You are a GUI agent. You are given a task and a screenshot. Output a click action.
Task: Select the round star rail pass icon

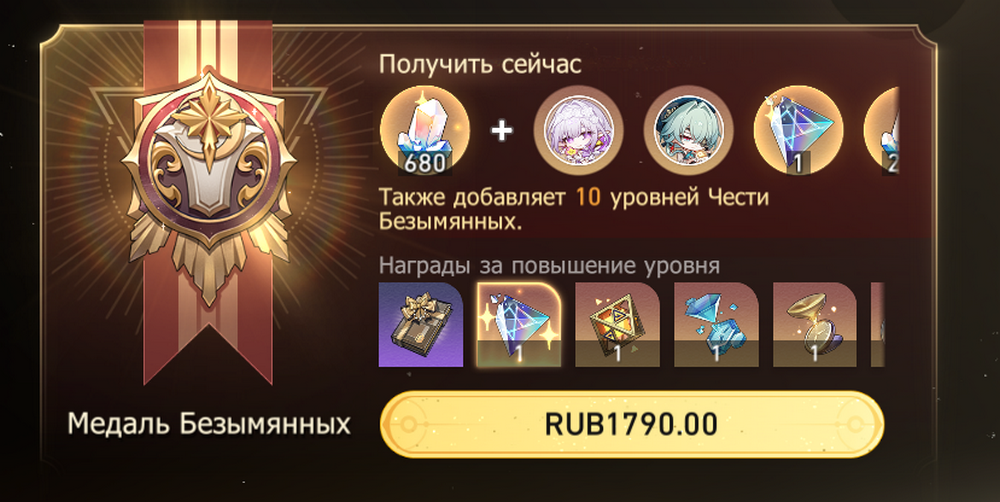point(798,131)
